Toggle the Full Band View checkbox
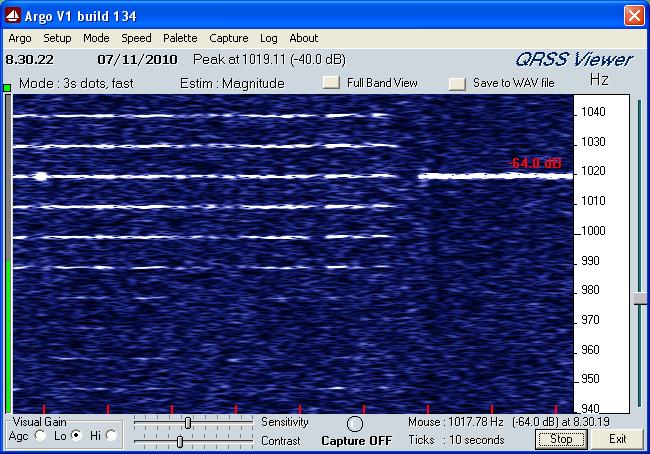 click(x=331, y=83)
